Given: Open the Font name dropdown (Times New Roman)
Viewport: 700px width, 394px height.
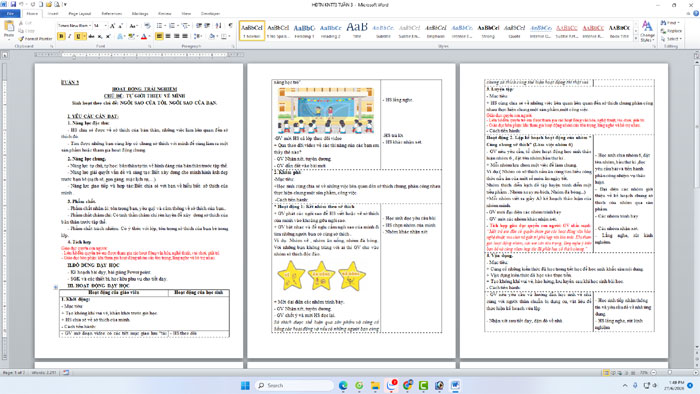Looking at the screenshot, I should click(x=90, y=26).
